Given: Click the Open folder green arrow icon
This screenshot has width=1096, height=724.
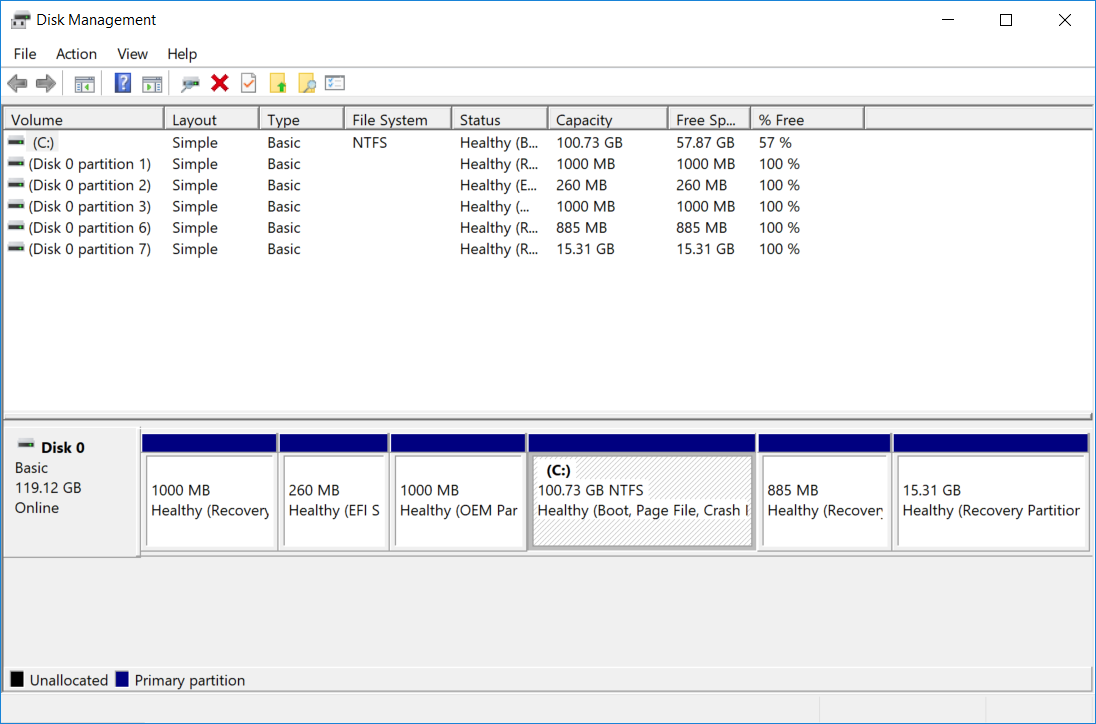Looking at the screenshot, I should 278,83.
